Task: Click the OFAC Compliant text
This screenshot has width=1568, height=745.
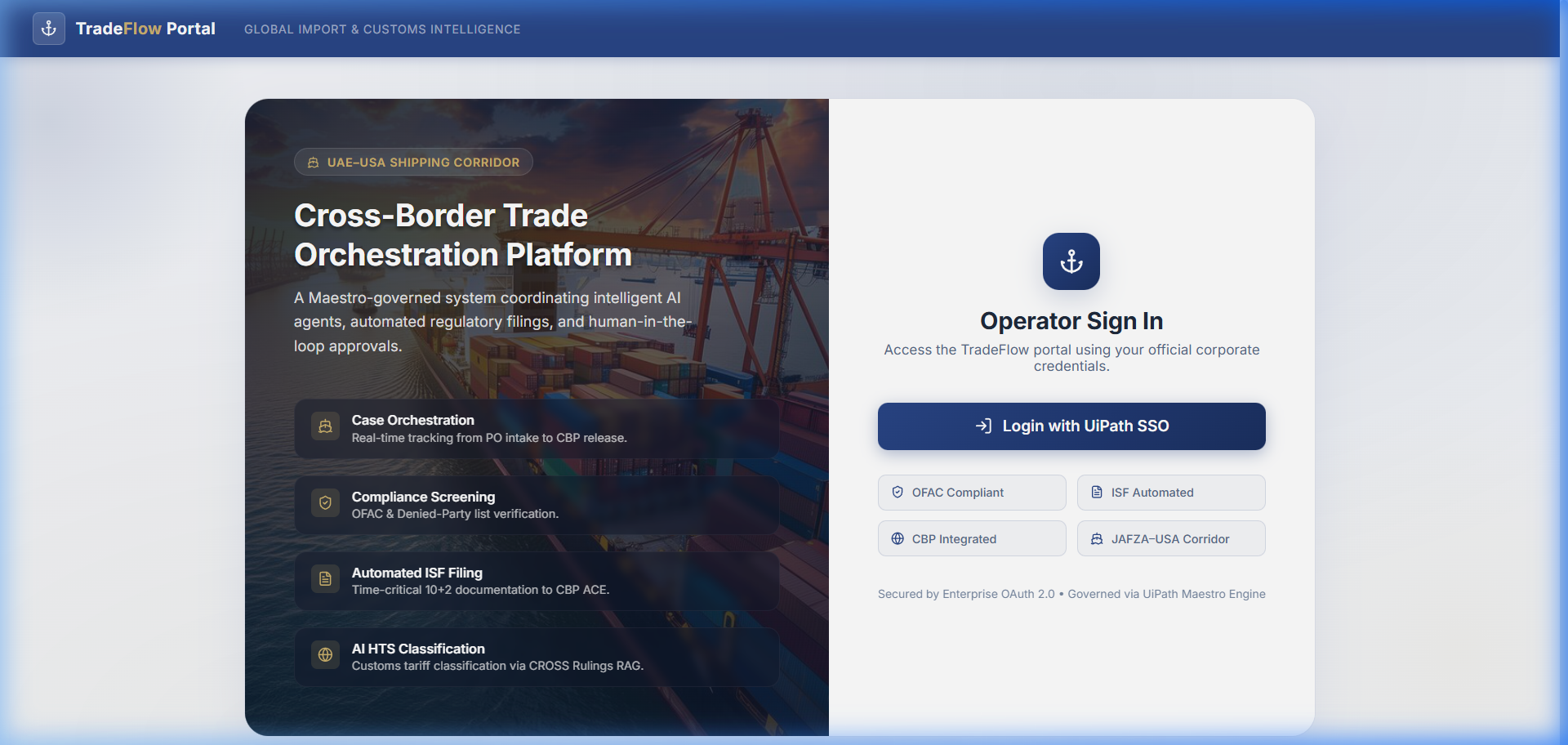Action: pos(958,493)
